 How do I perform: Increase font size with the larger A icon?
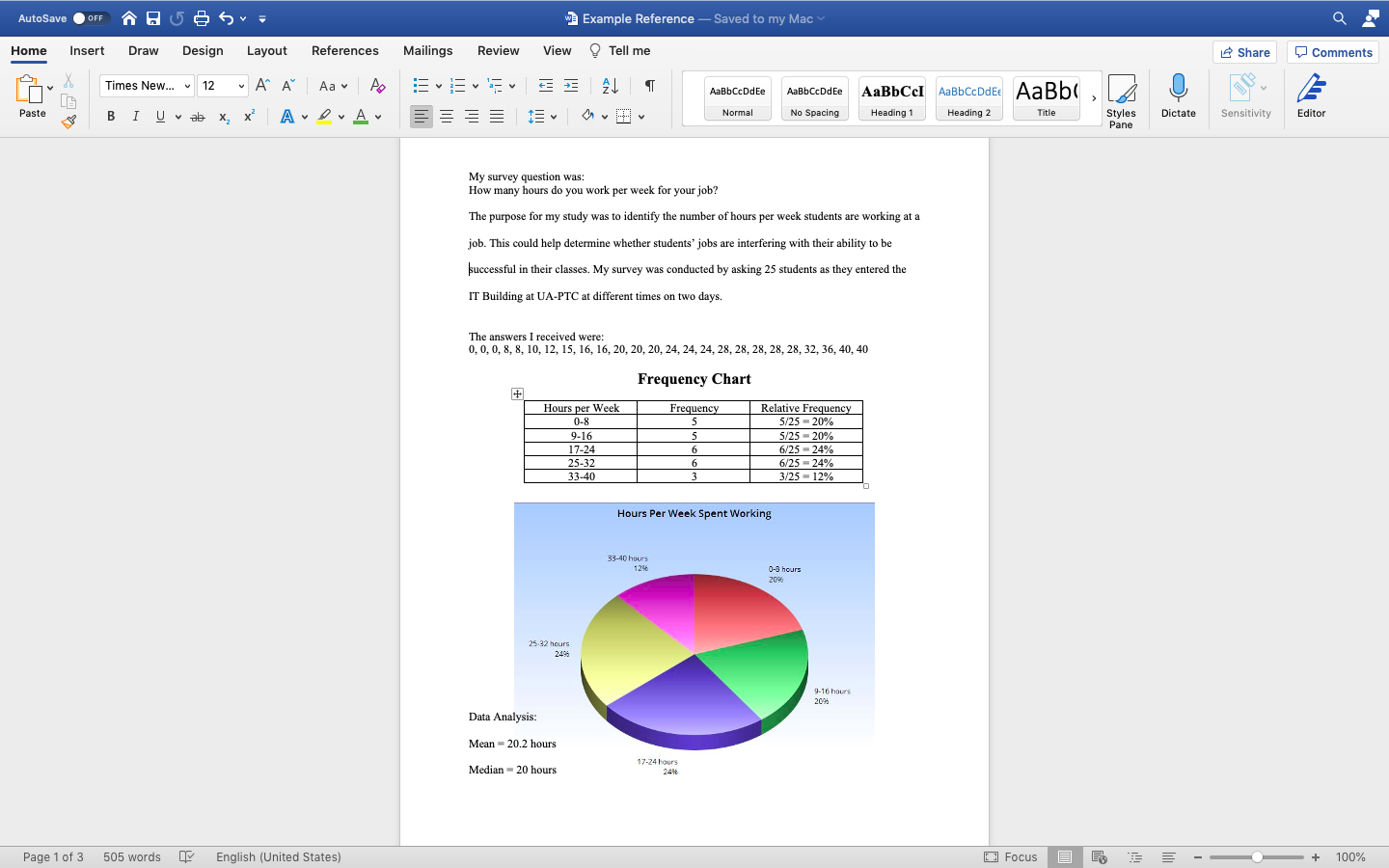click(262, 86)
